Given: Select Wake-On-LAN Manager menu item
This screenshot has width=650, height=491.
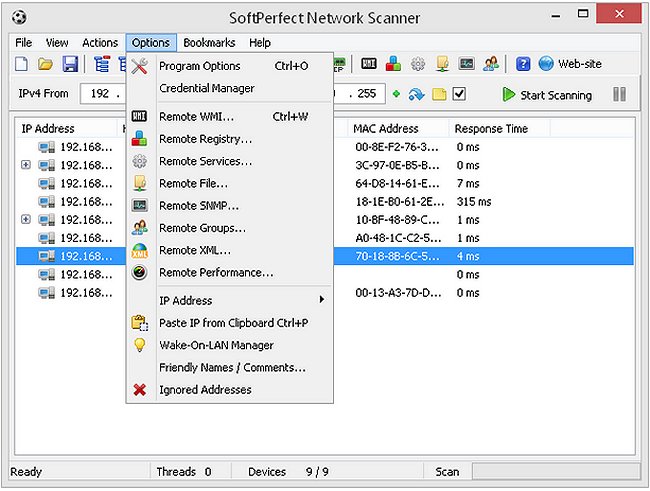Looking at the screenshot, I should (x=216, y=345).
